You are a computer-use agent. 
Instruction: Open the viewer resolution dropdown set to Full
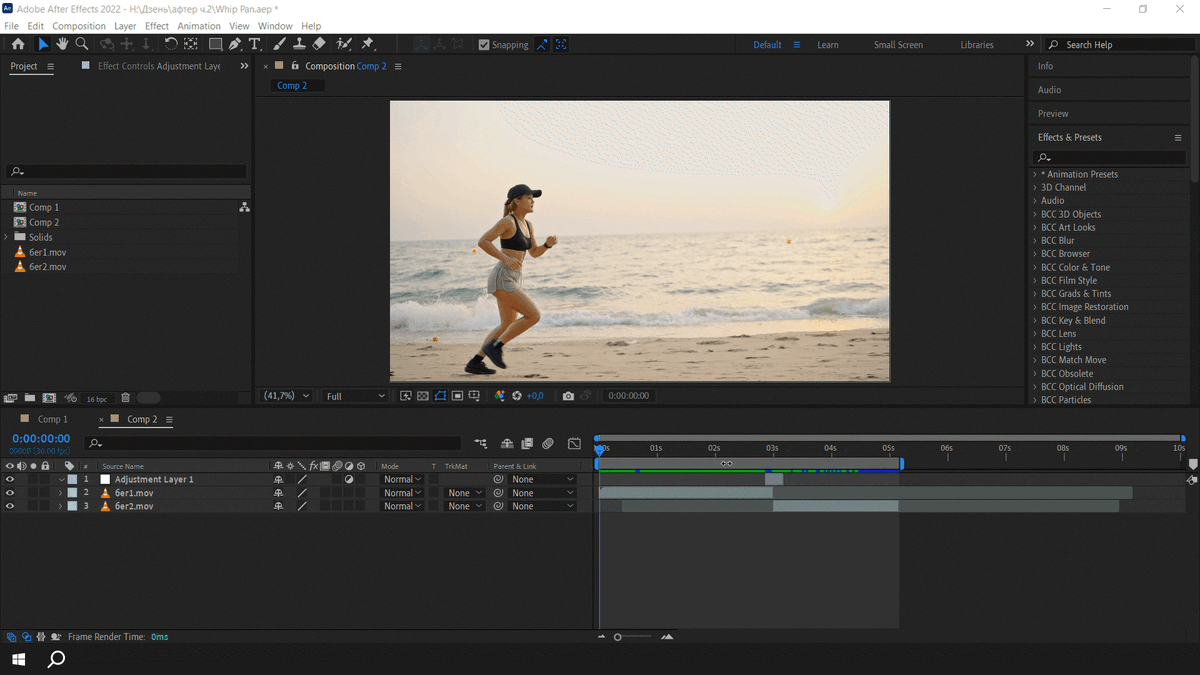tap(355, 396)
